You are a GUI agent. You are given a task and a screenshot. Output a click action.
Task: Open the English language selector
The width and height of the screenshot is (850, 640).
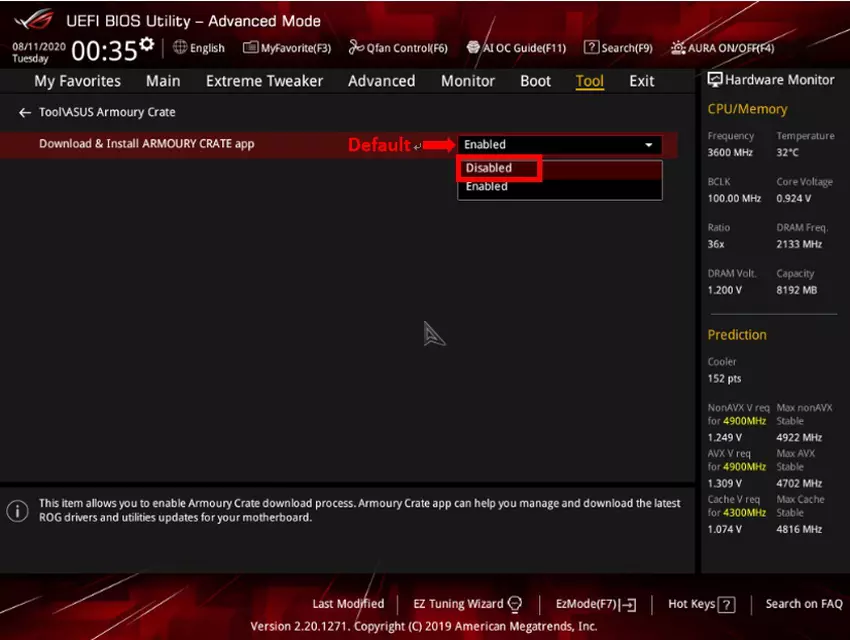point(198,47)
